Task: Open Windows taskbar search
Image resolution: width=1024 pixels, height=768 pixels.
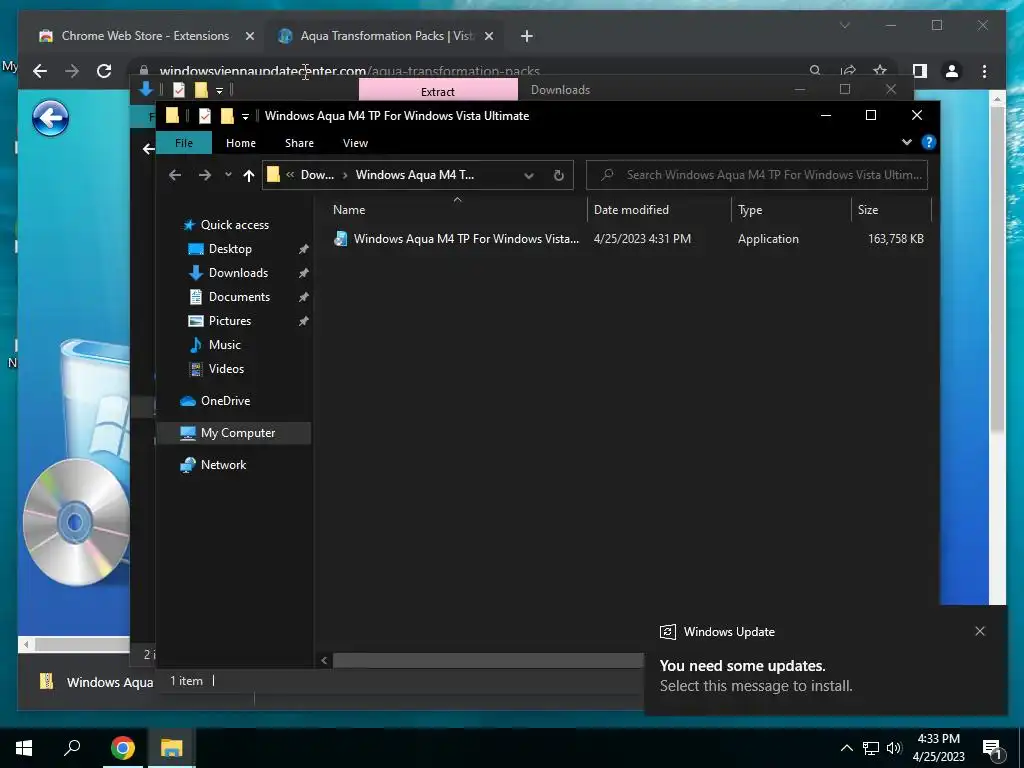Action: [72, 748]
